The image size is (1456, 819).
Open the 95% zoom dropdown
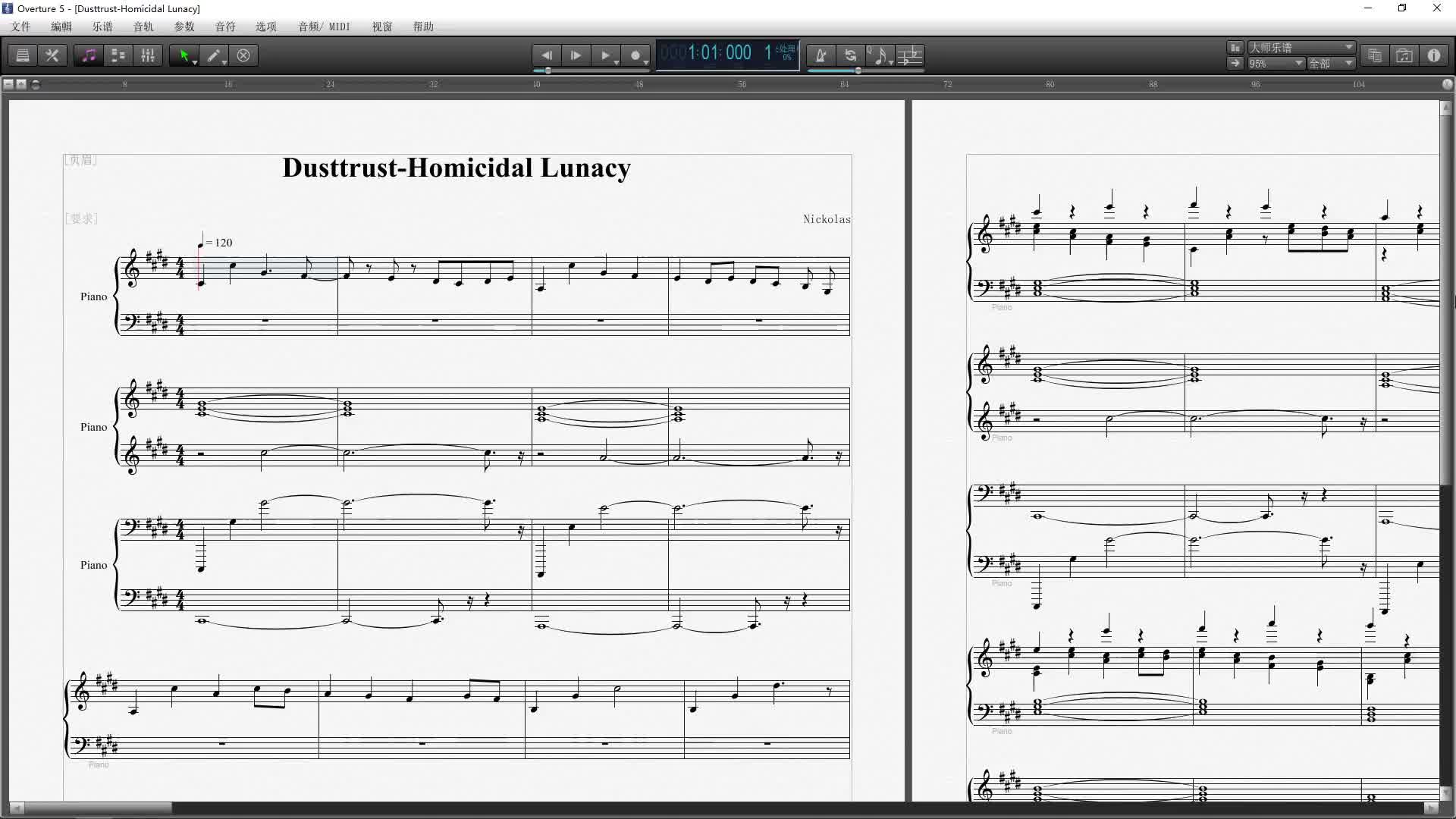point(1276,63)
